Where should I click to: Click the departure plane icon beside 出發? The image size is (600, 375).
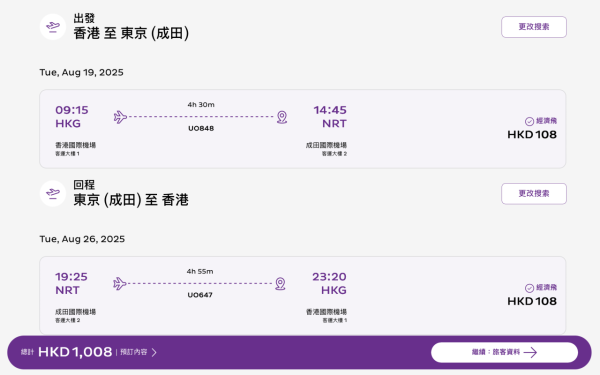(53, 27)
